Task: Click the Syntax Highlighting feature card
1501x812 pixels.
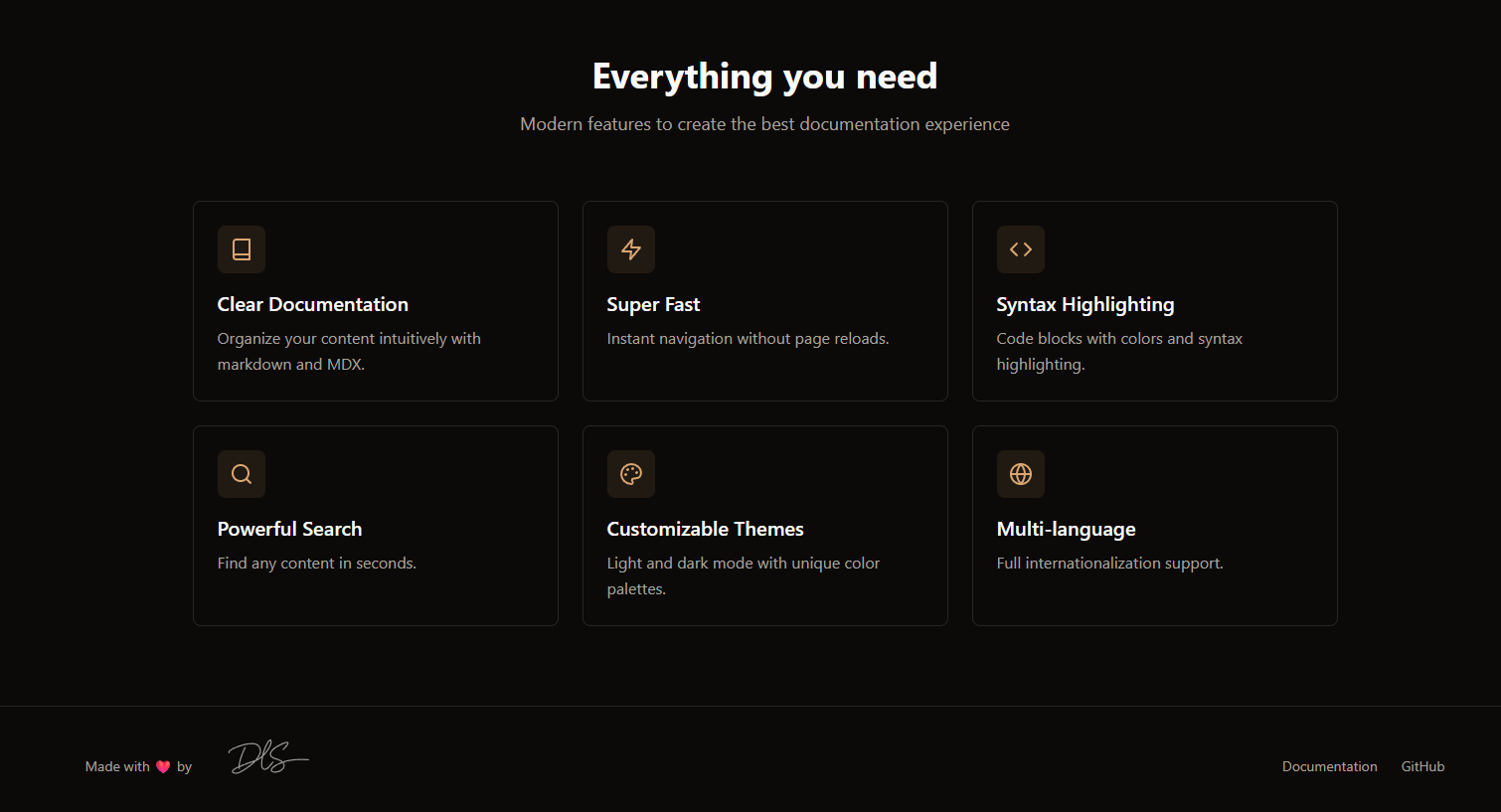Action: pyautogui.click(x=1154, y=300)
